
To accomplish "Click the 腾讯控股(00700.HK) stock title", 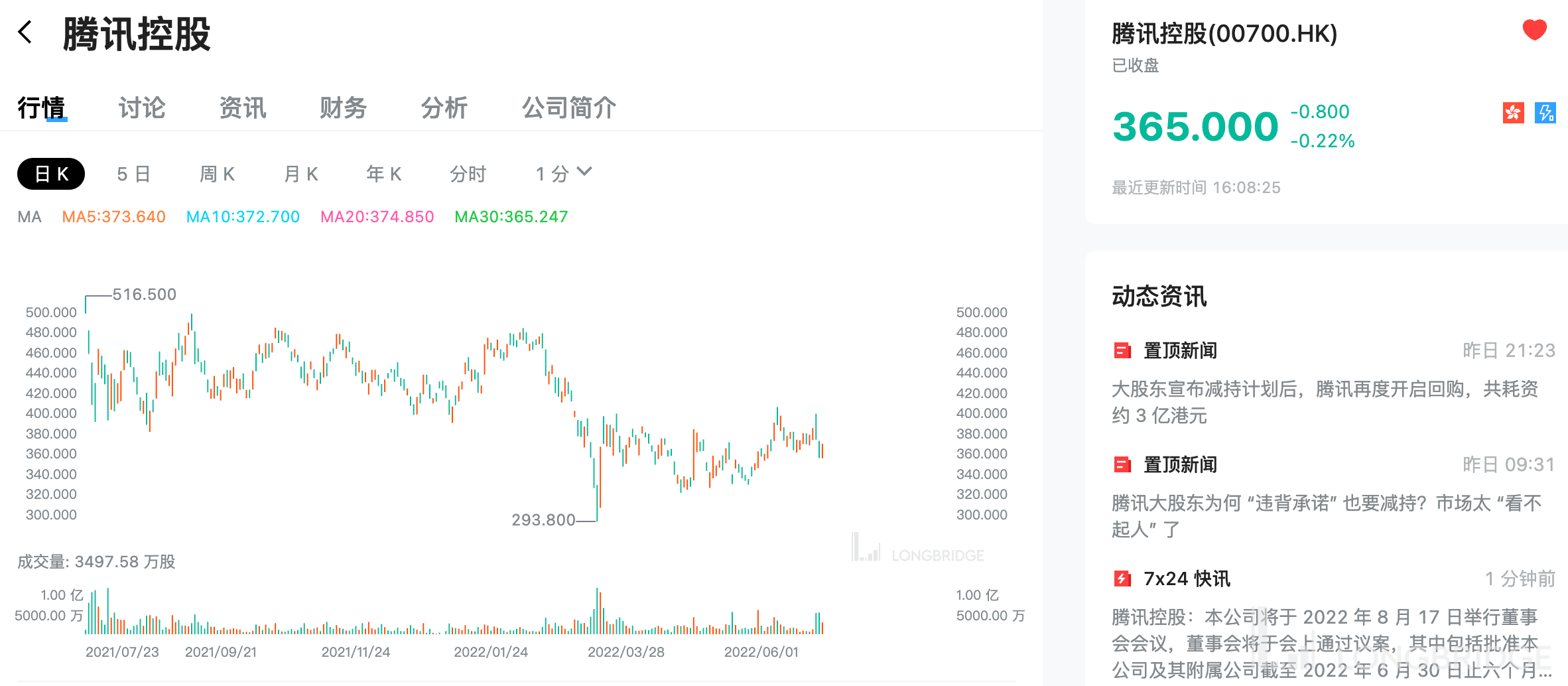I will coord(1224,34).
